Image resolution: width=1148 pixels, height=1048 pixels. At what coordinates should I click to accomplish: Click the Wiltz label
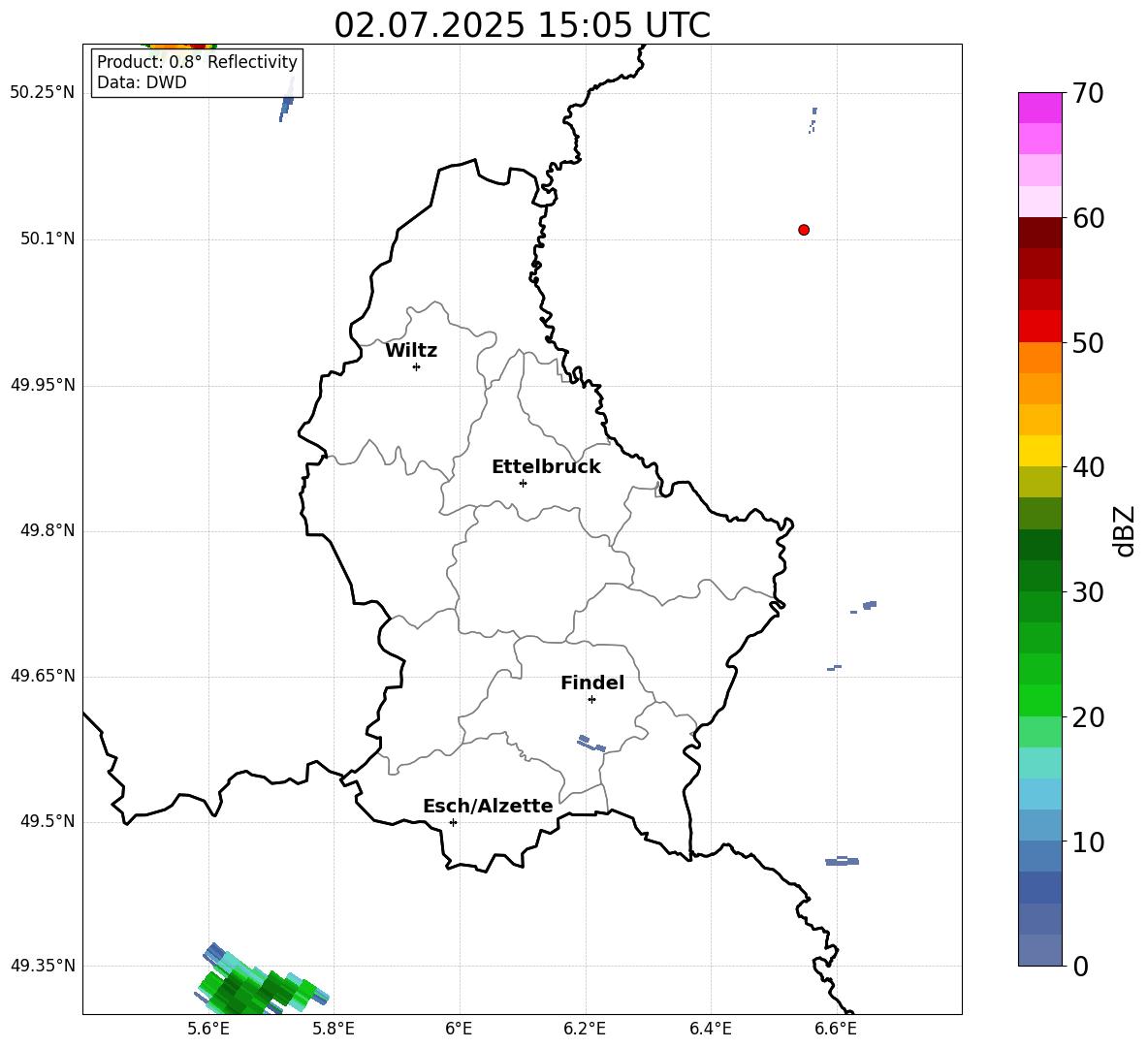[x=411, y=351]
